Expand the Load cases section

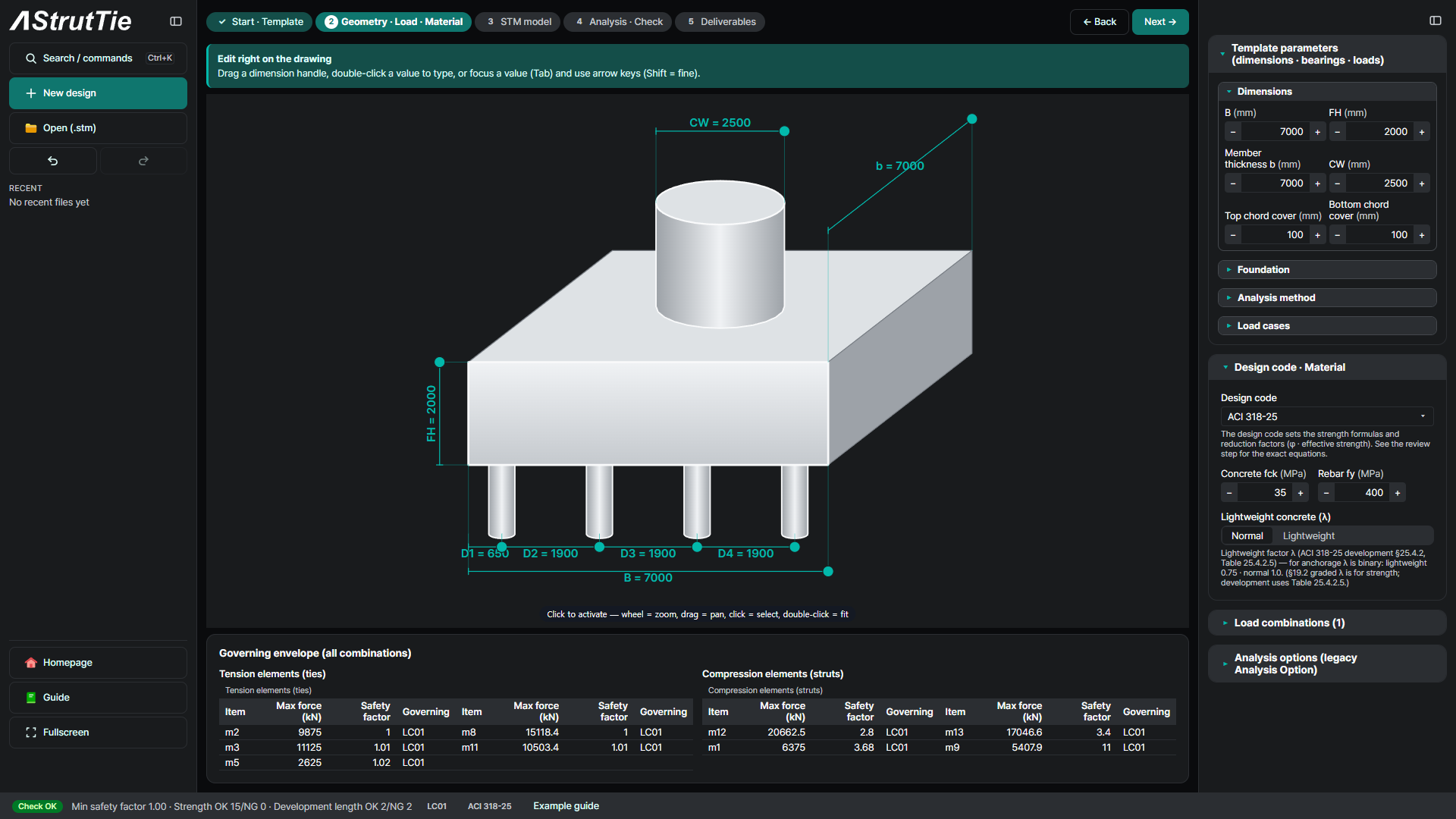[1327, 326]
